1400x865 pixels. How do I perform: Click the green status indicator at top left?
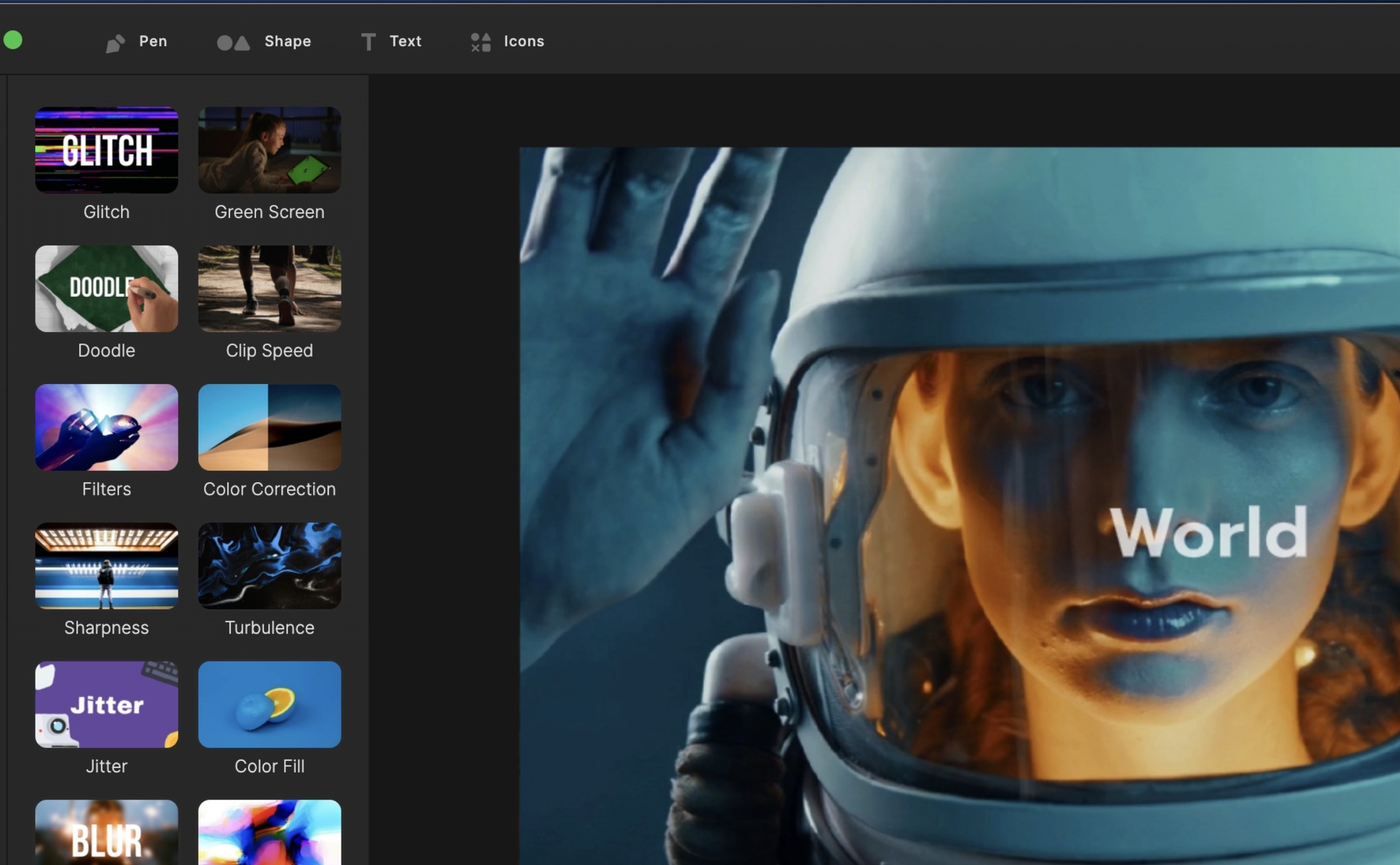(x=14, y=39)
